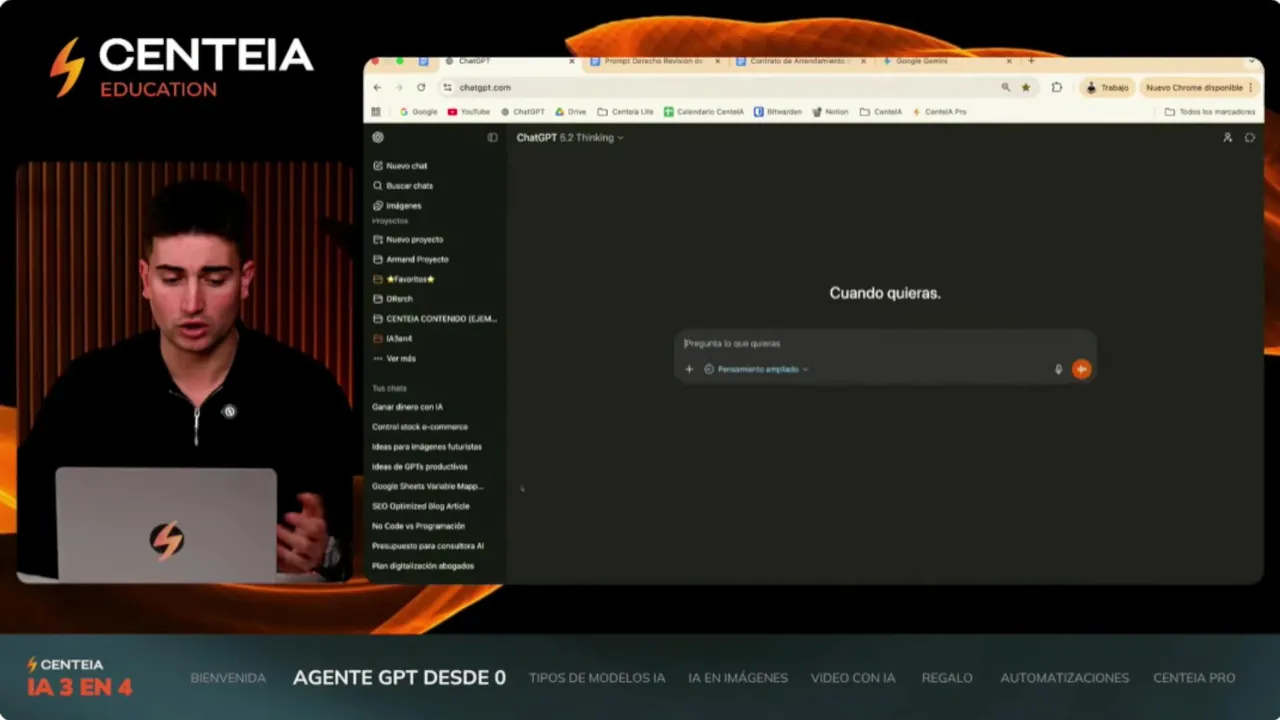Open the Favoritos project folder
This screenshot has height=720, width=1280.
404,279
